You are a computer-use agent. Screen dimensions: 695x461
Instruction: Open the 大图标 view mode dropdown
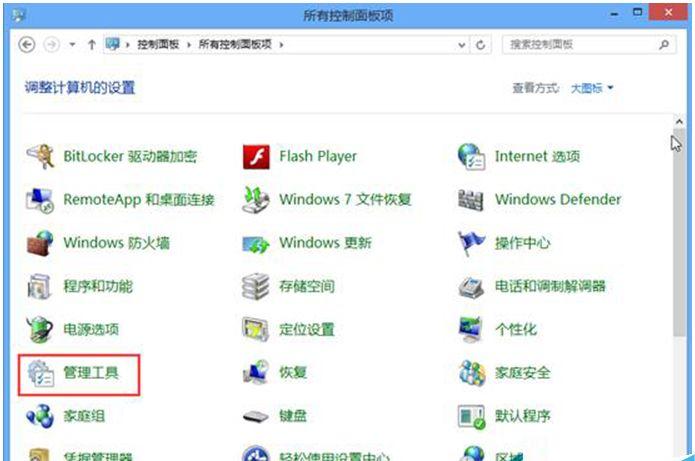click(592, 88)
